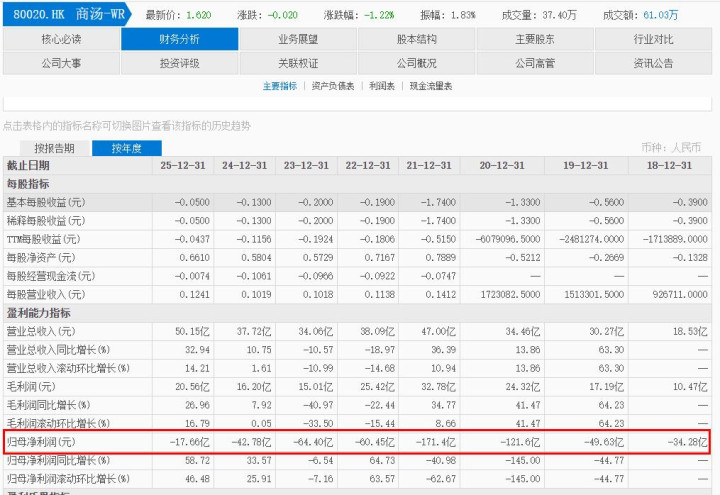720x495 pixels.
Task: Open the 行业对比 tab
Action: coord(653,39)
